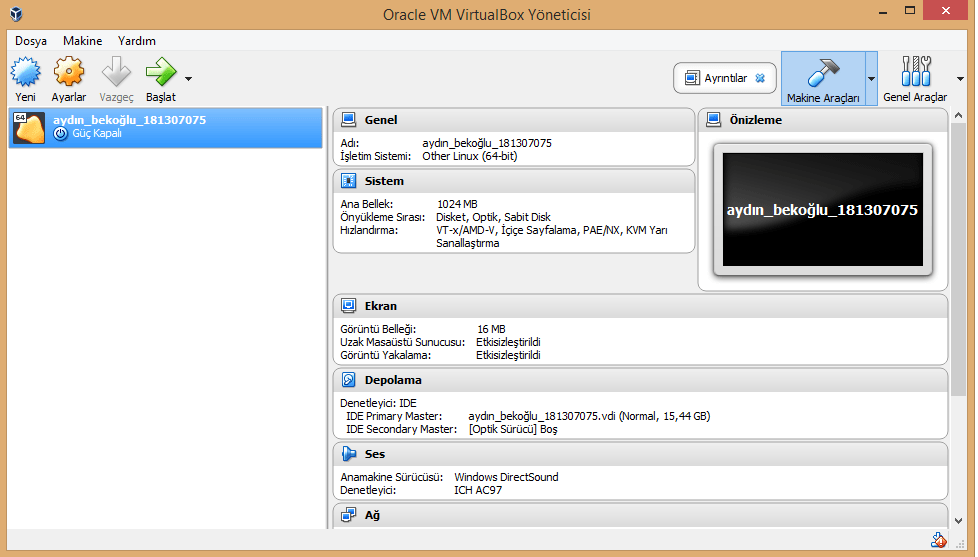Open Genel Araçlar tools

(915, 79)
